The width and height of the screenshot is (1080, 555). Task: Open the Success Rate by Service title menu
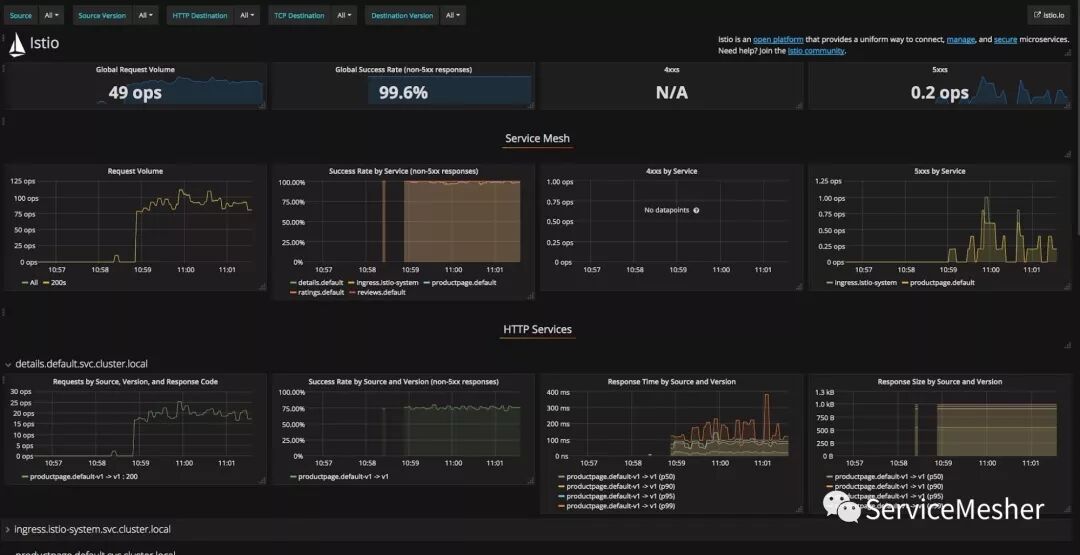click(403, 171)
